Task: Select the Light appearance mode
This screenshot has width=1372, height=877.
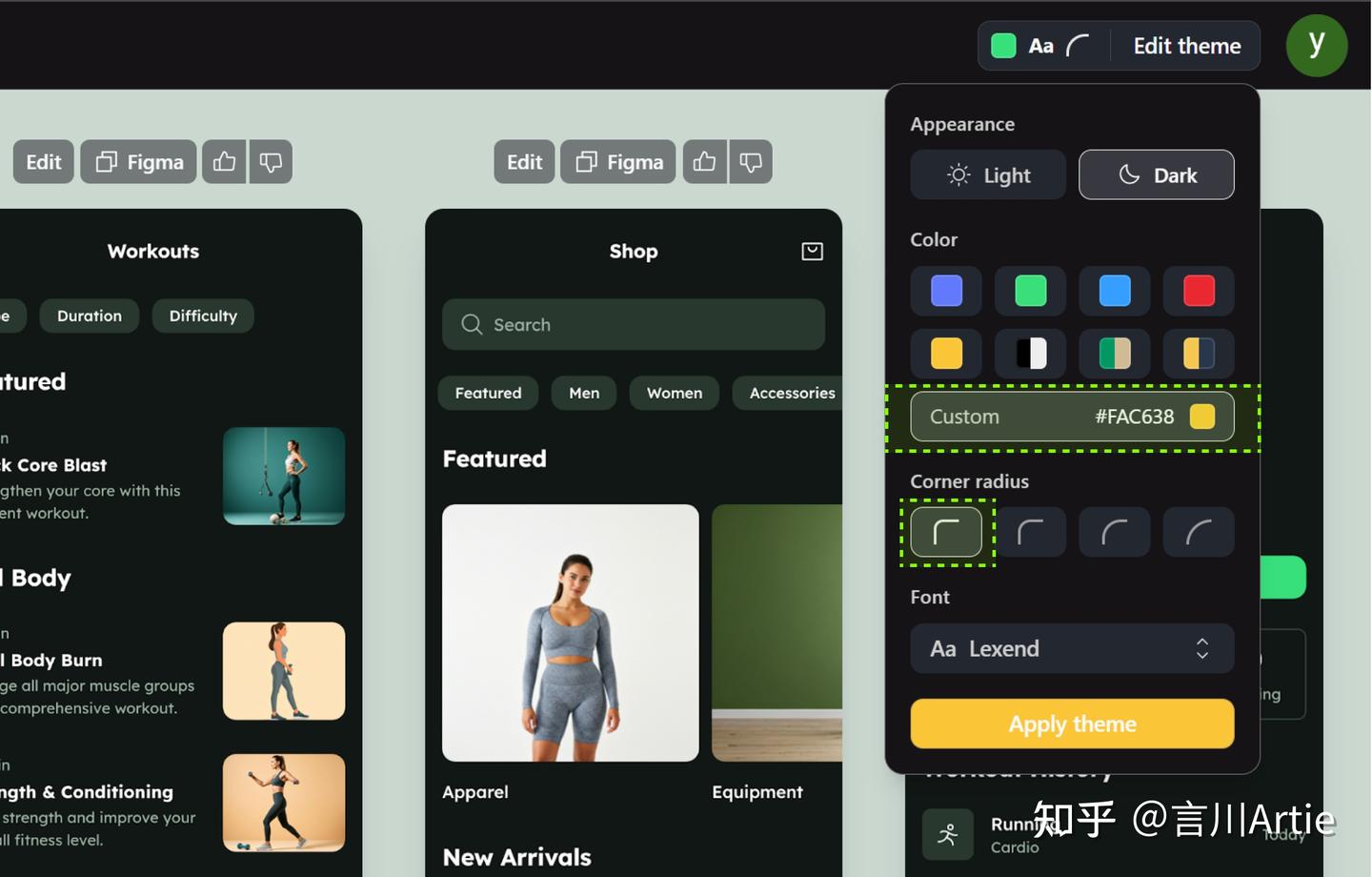Action: tap(988, 174)
